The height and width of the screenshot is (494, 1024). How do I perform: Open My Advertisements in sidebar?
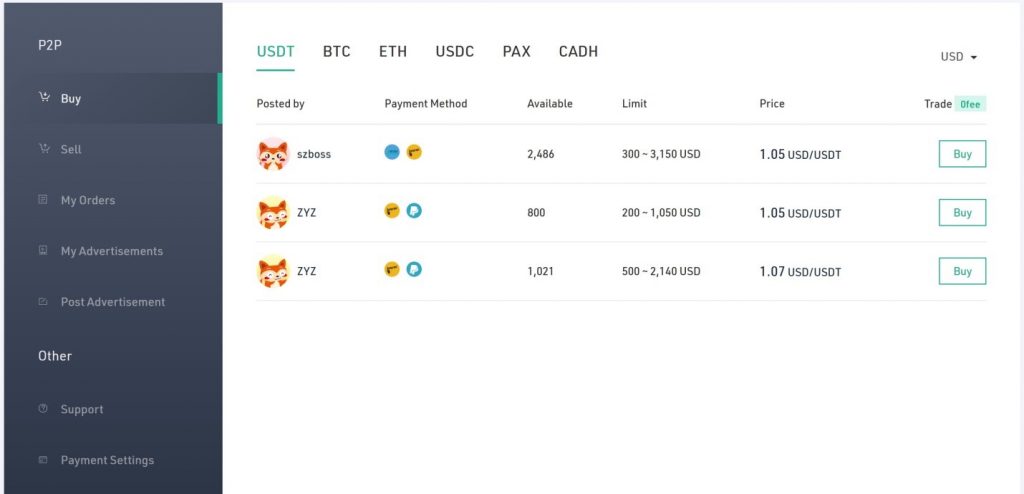(112, 251)
